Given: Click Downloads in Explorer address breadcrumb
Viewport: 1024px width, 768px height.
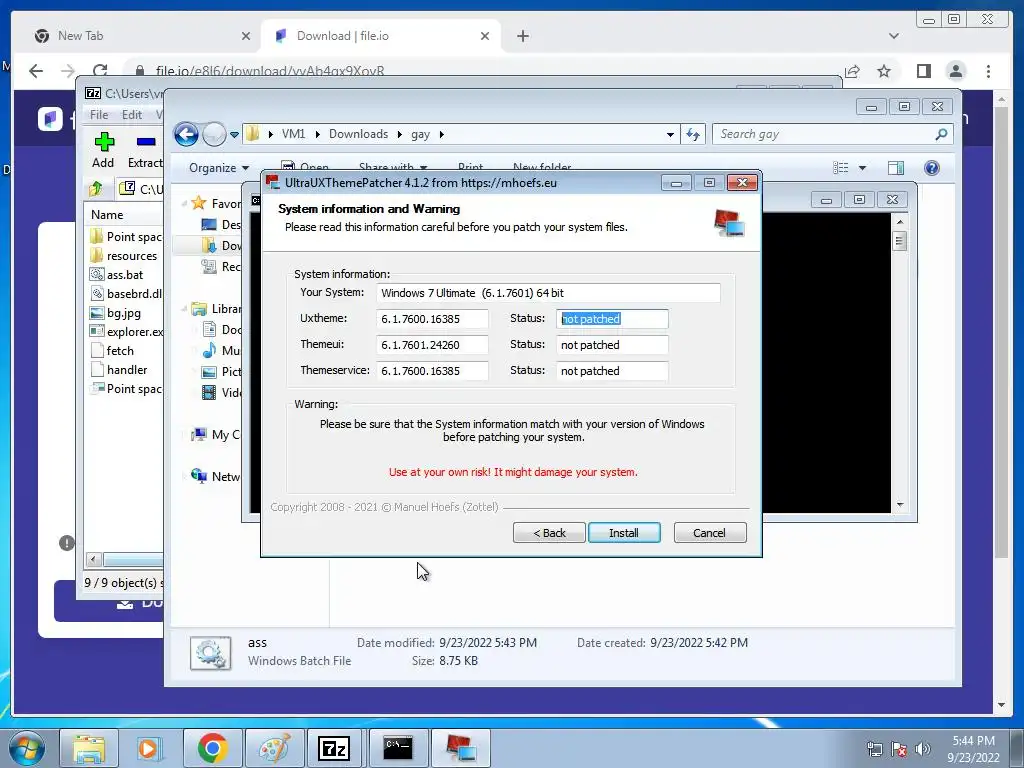Looking at the screenshot, I should (358, 134).
